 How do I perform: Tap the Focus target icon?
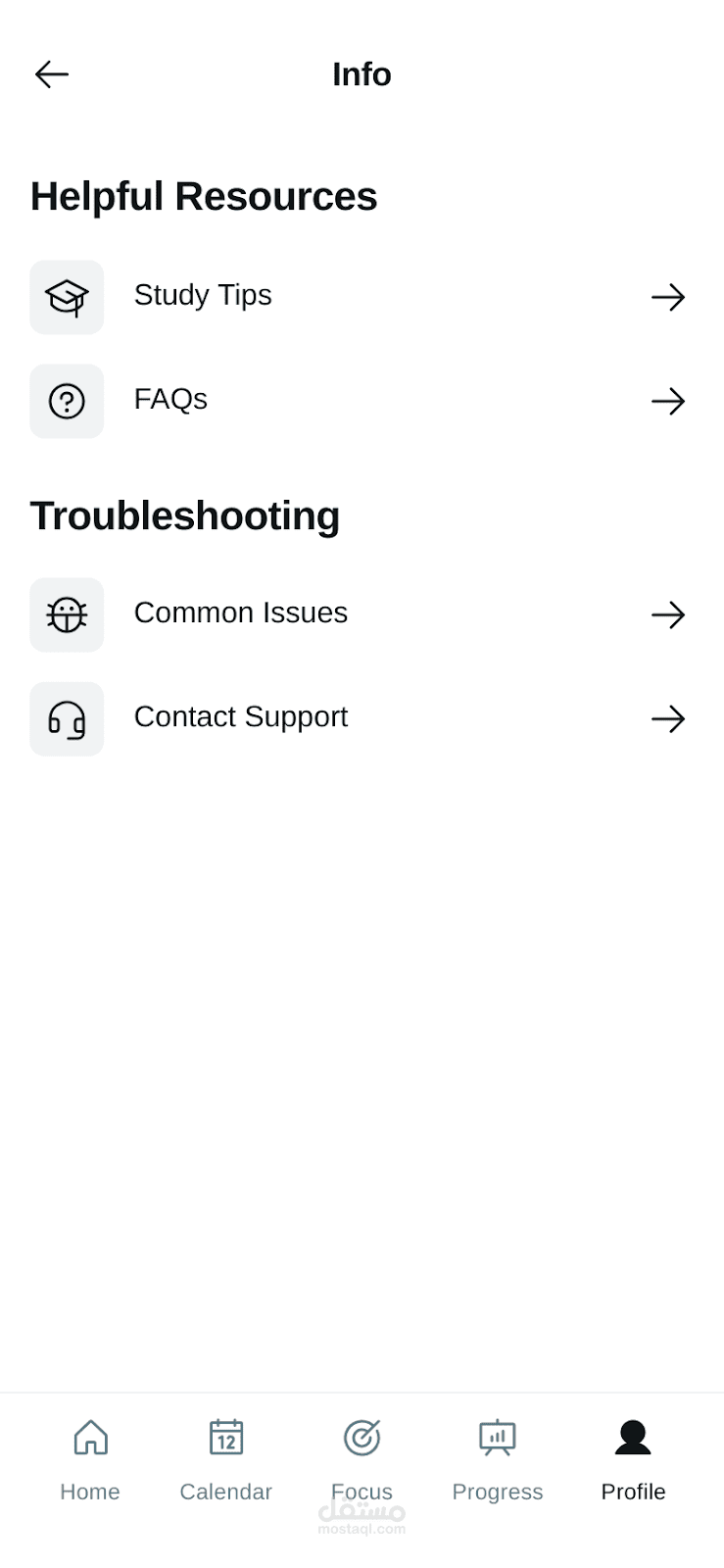362,1438
